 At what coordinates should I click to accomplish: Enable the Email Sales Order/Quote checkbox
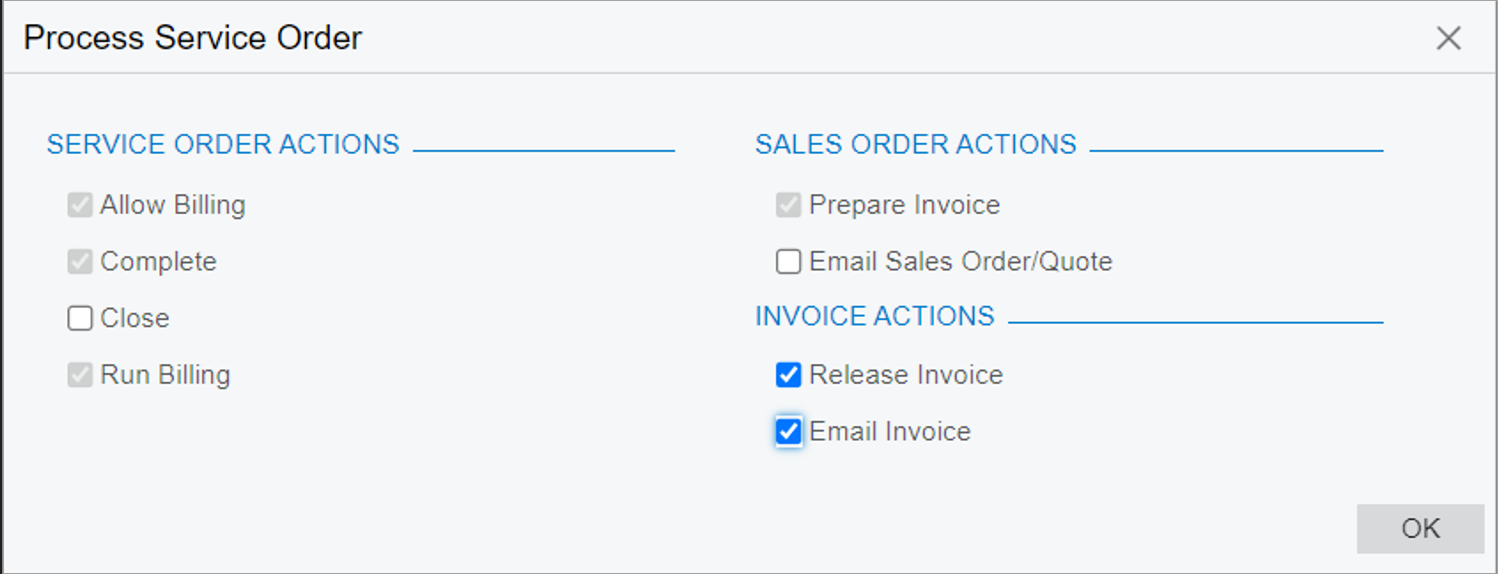tap(788, 262)
